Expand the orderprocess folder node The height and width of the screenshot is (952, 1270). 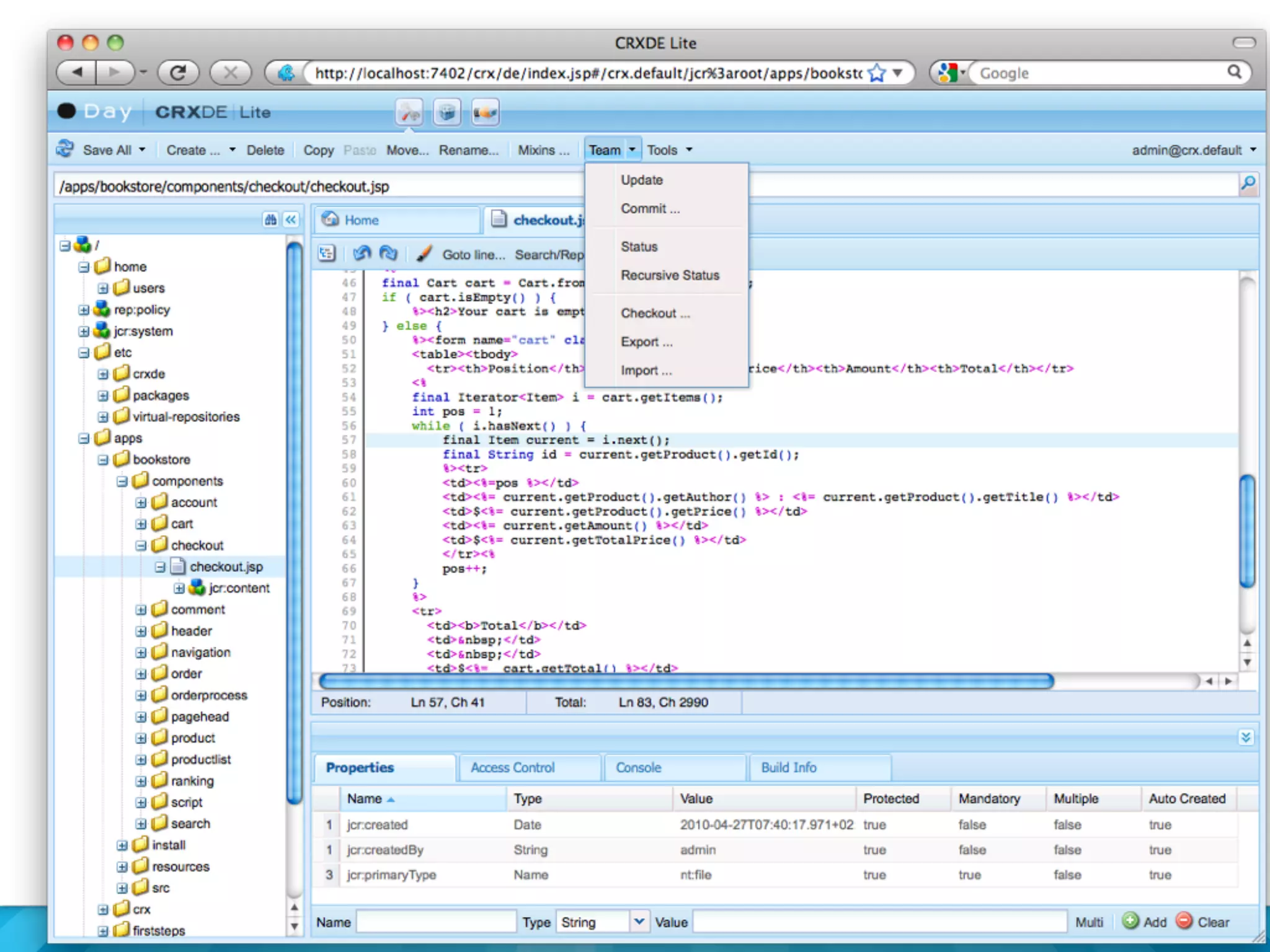pos(141,695)
